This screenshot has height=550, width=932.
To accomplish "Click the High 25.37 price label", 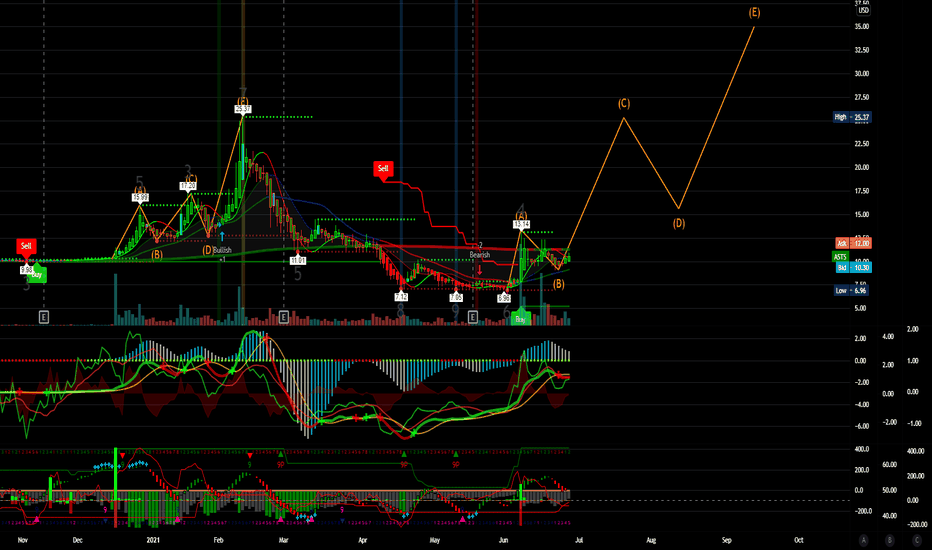I will [852, 117].
